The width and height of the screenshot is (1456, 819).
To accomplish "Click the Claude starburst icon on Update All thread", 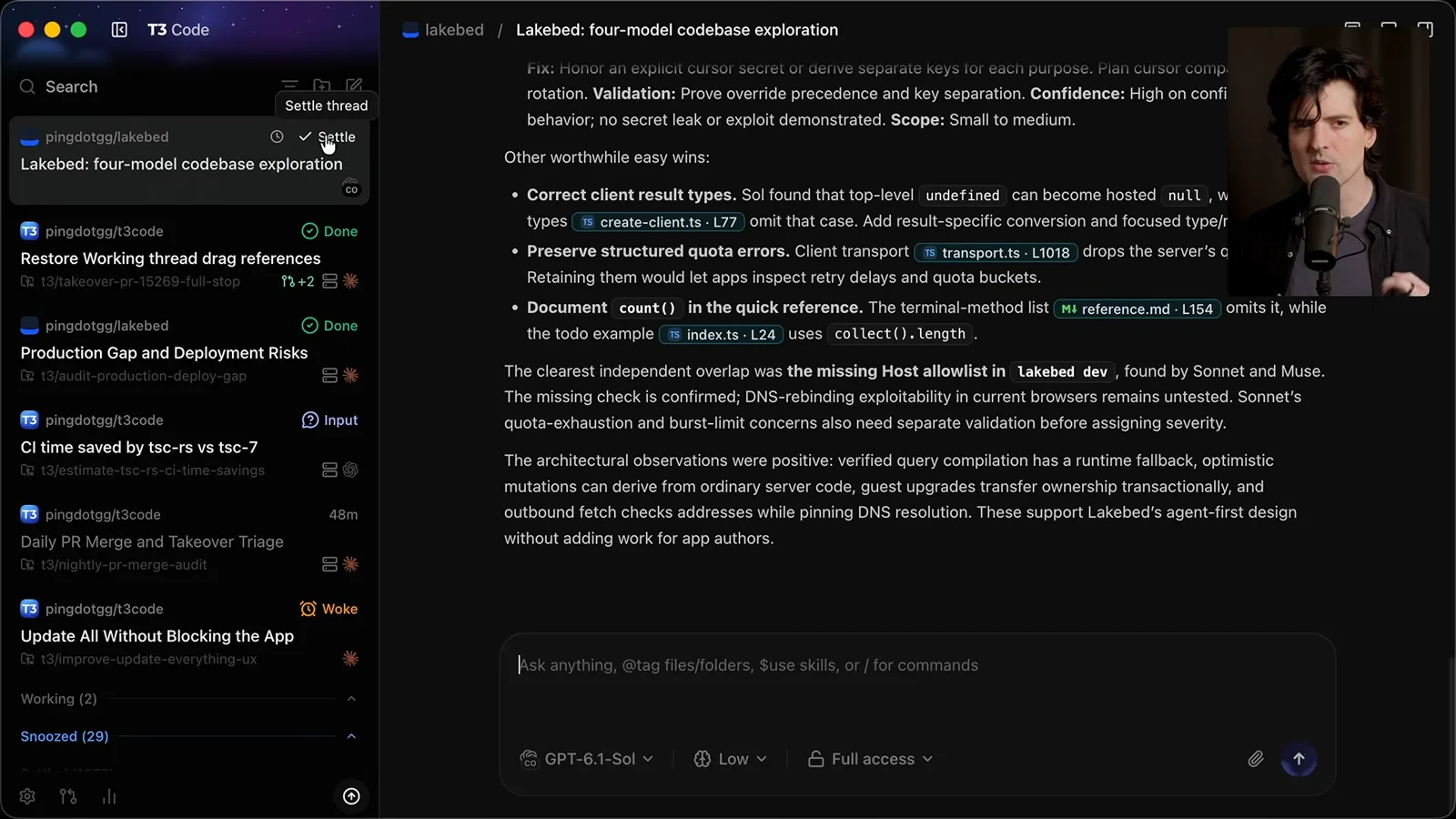I will 350,659.
